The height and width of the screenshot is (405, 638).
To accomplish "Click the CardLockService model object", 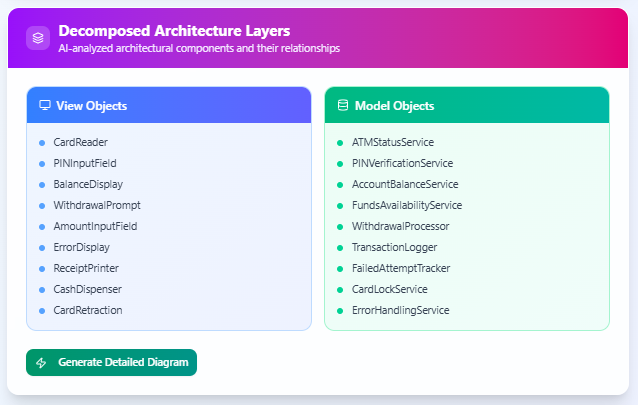I will coord(392,289).
